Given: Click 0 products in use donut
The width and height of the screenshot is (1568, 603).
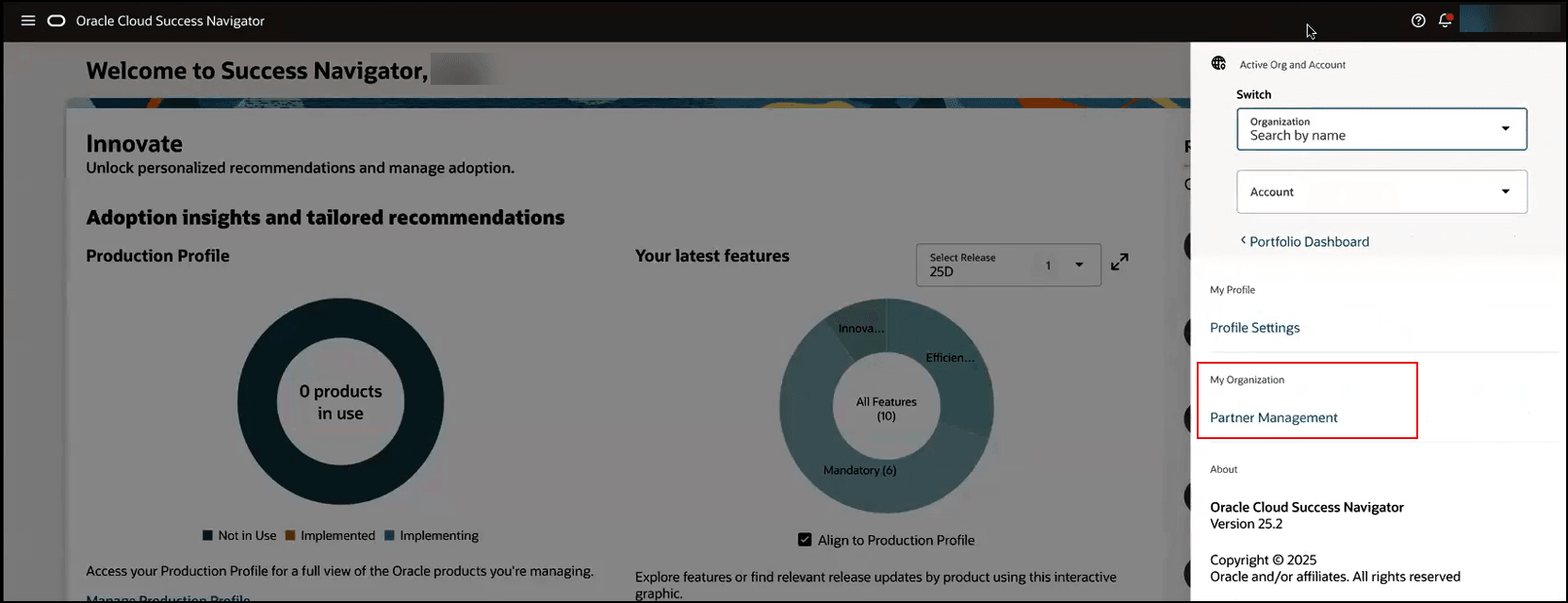Looking at the screenshot, I should tap(340, 402).
